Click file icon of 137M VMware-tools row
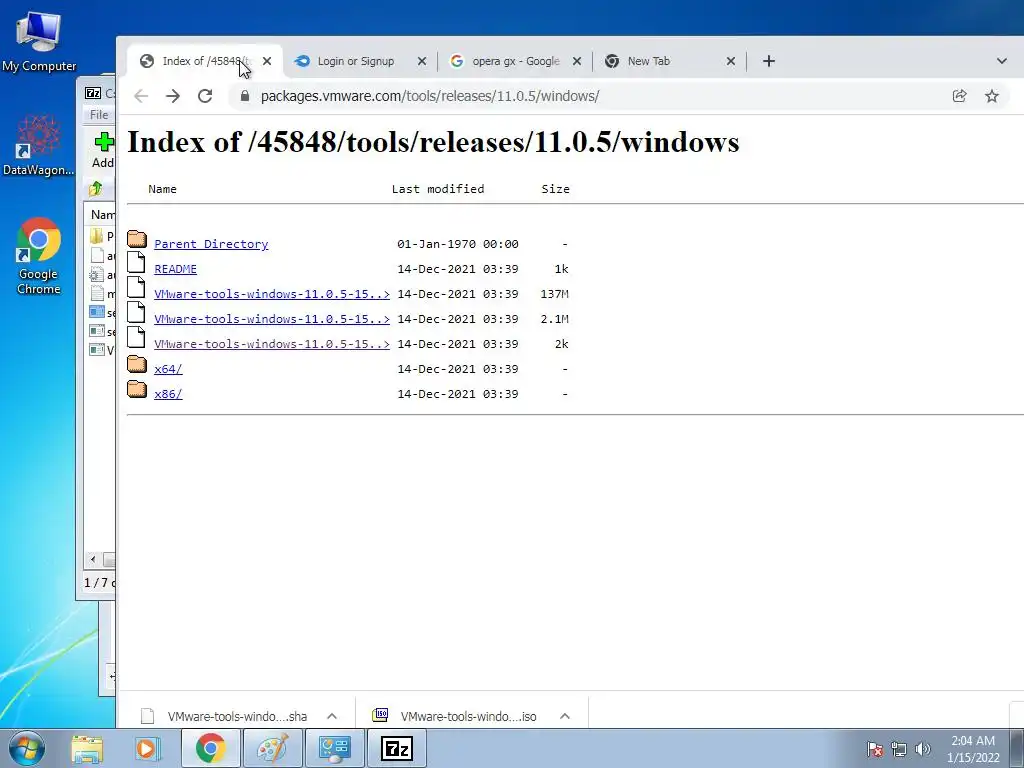Viewport: 1024px width, 768px height. coord(136,286)
